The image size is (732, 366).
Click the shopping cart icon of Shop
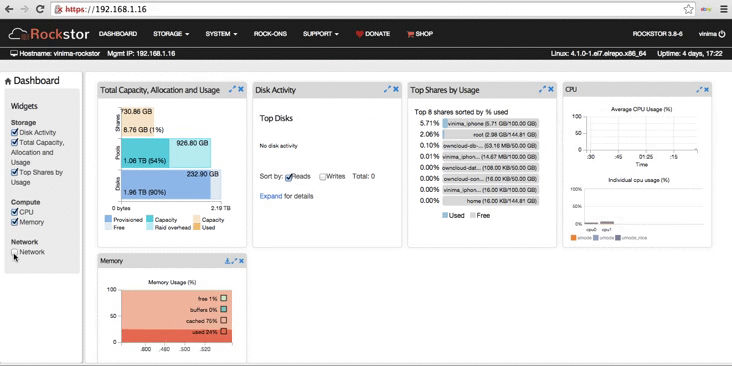(x=410, y=34)
